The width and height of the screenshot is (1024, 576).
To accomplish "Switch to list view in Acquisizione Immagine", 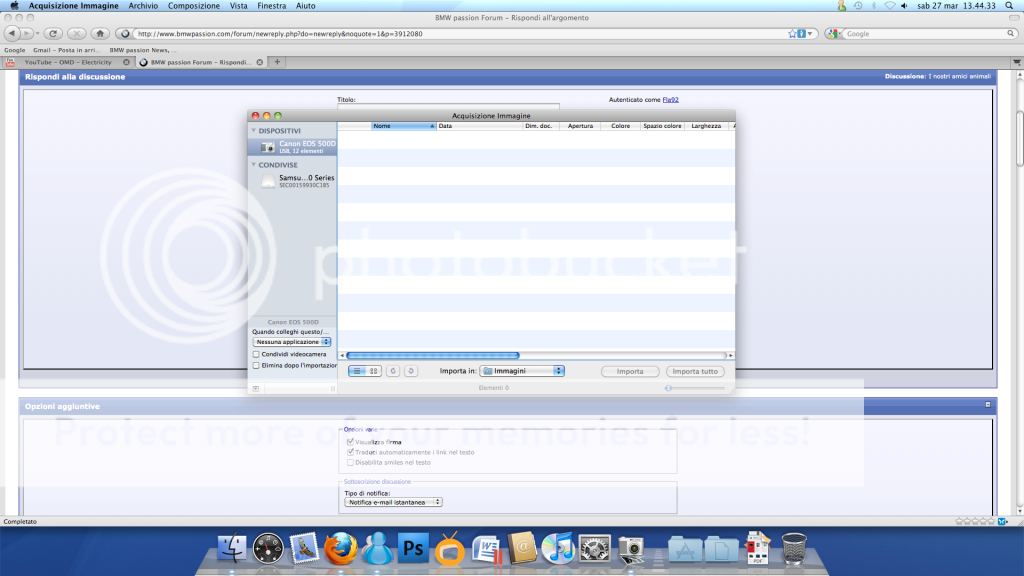I will [358, 371].
